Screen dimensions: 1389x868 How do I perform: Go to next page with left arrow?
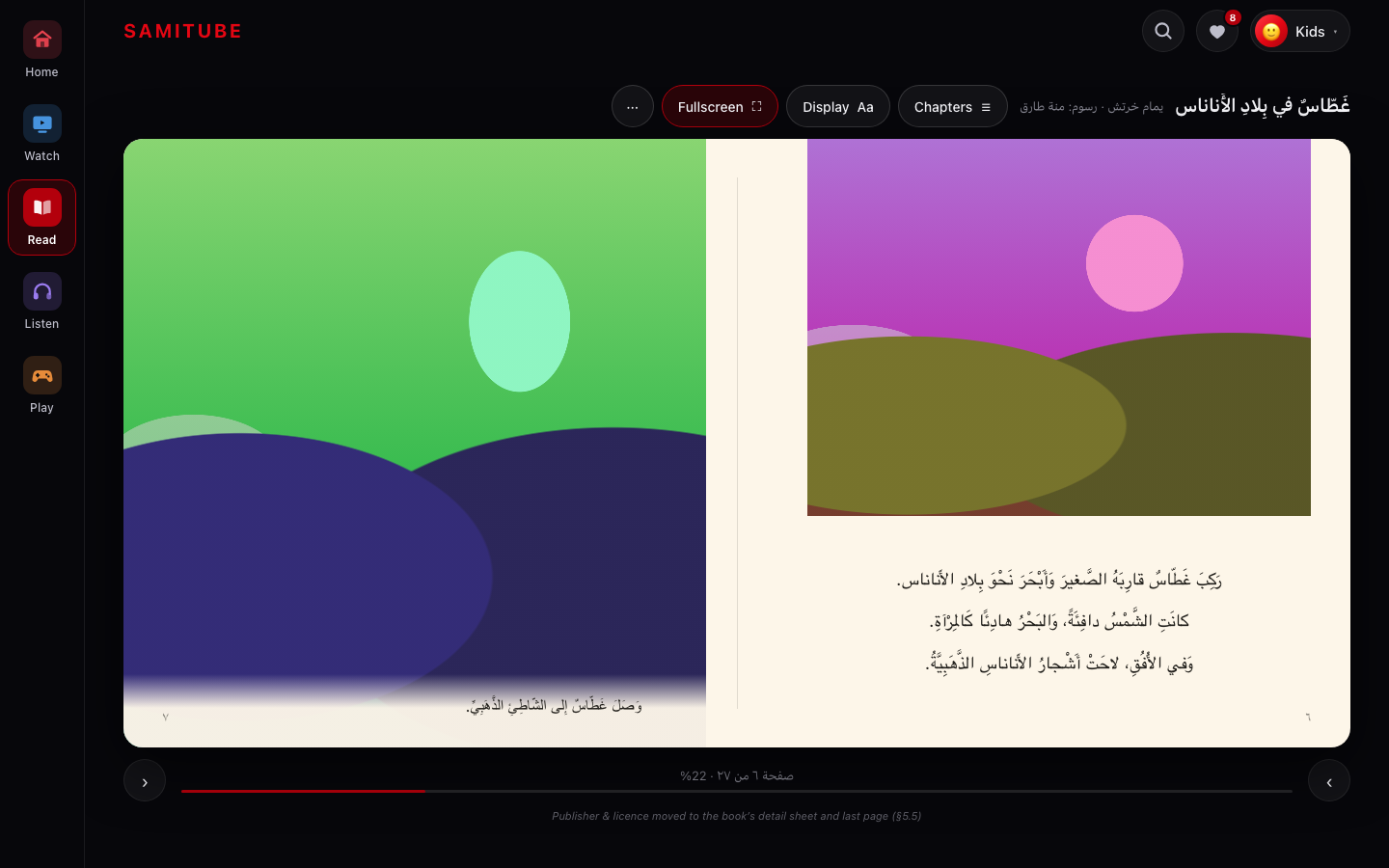tap(145, 781)
